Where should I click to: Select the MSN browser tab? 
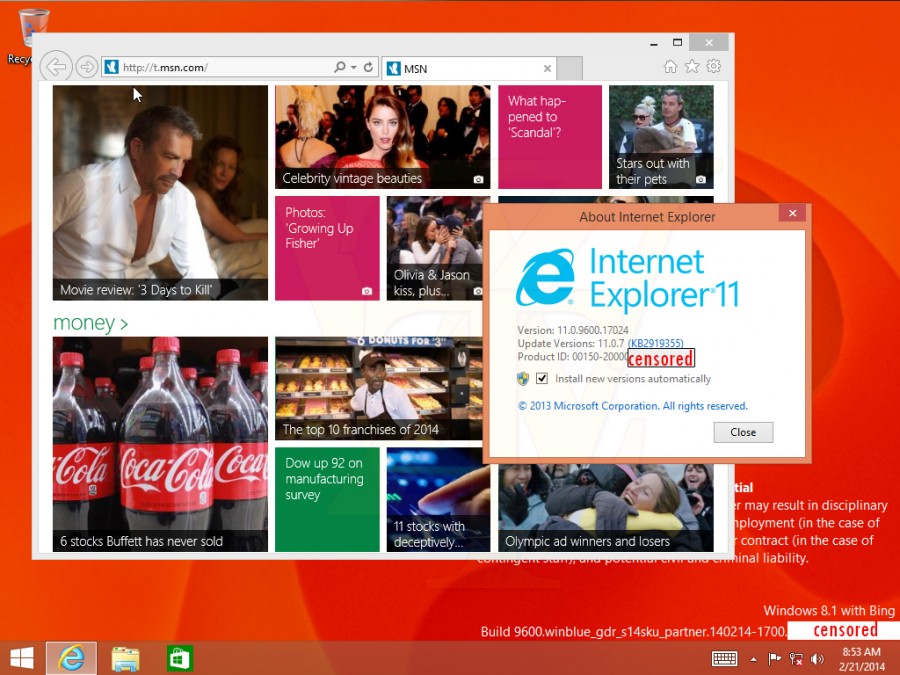(465, 69)
